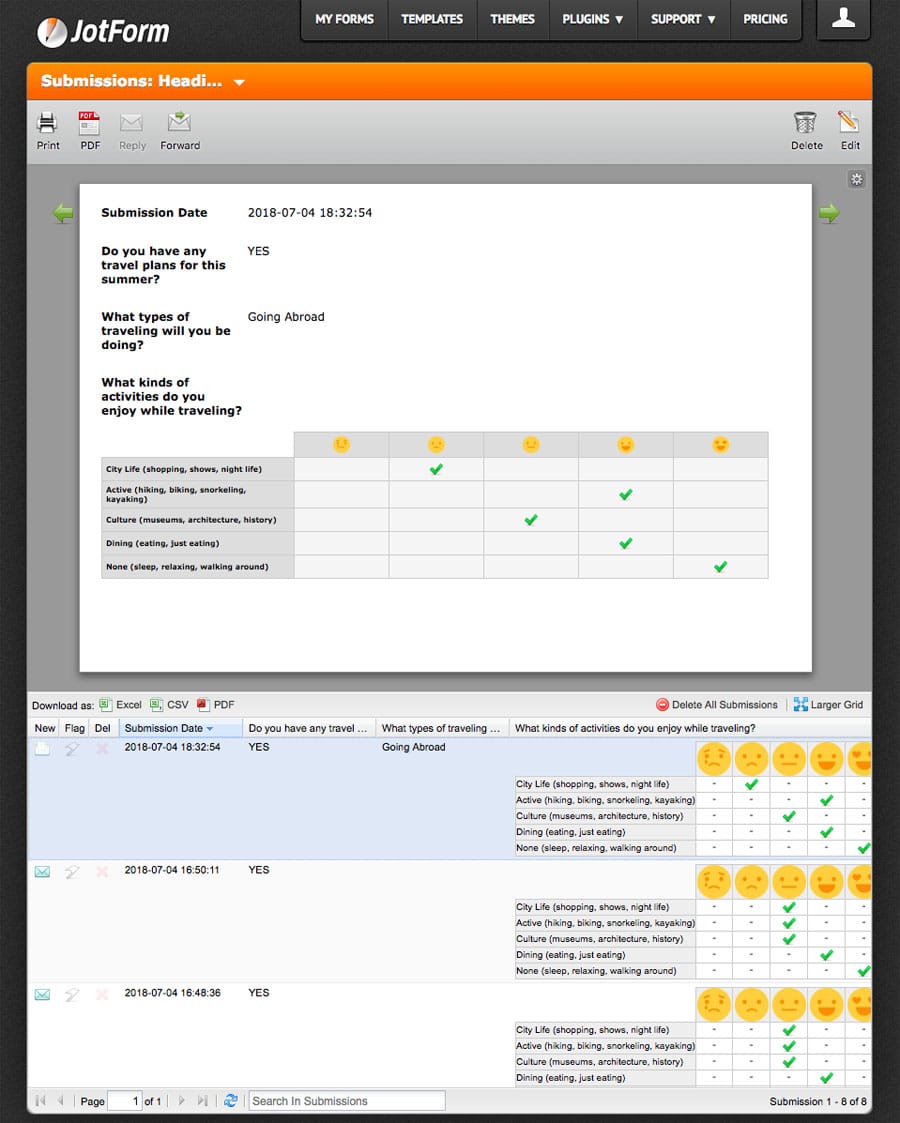Download submissions as CSV
Viewport: 900px width, 1123px height.
point(170,705)
